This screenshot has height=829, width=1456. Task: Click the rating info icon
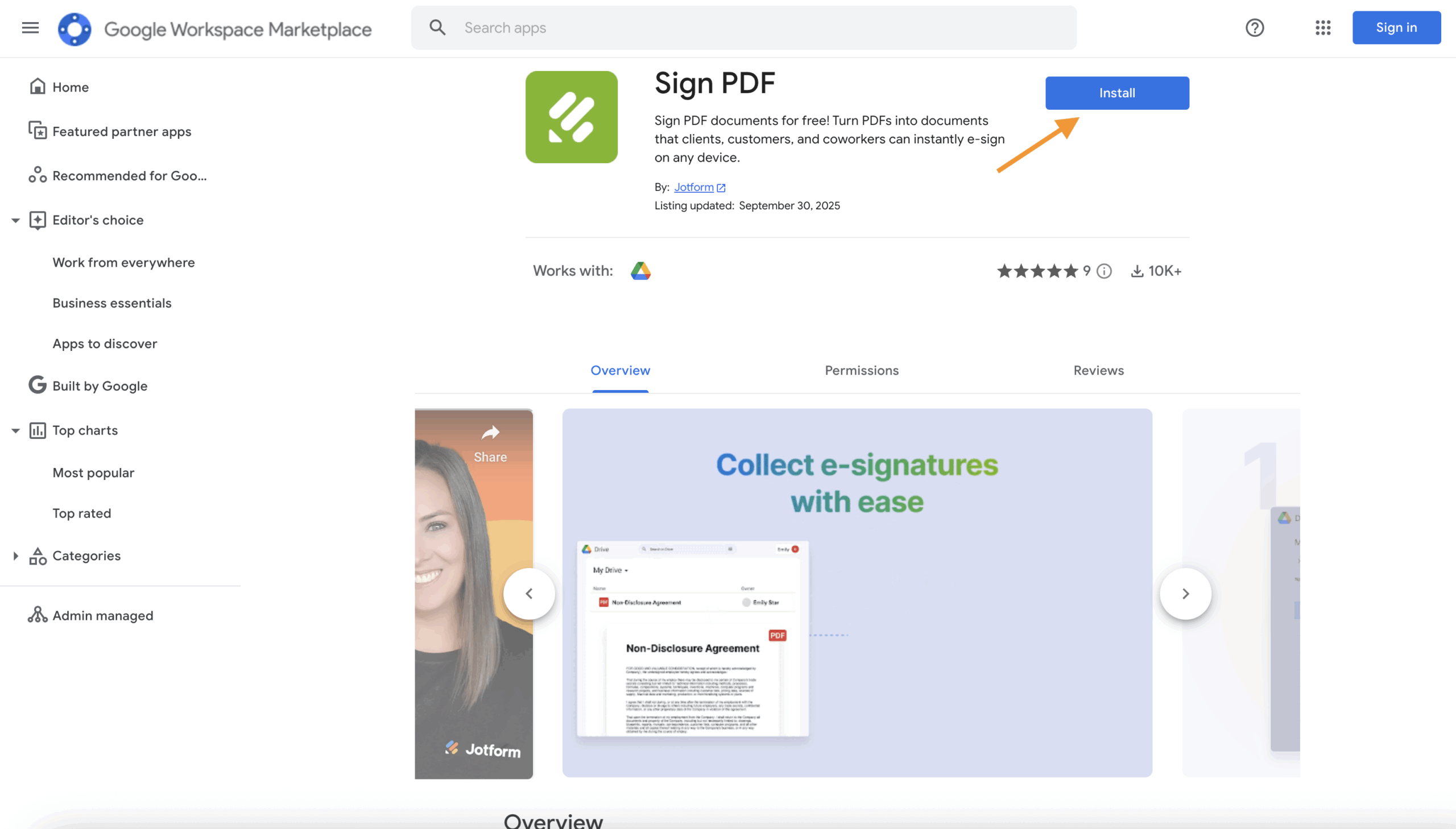click(x=1104, y=271)
